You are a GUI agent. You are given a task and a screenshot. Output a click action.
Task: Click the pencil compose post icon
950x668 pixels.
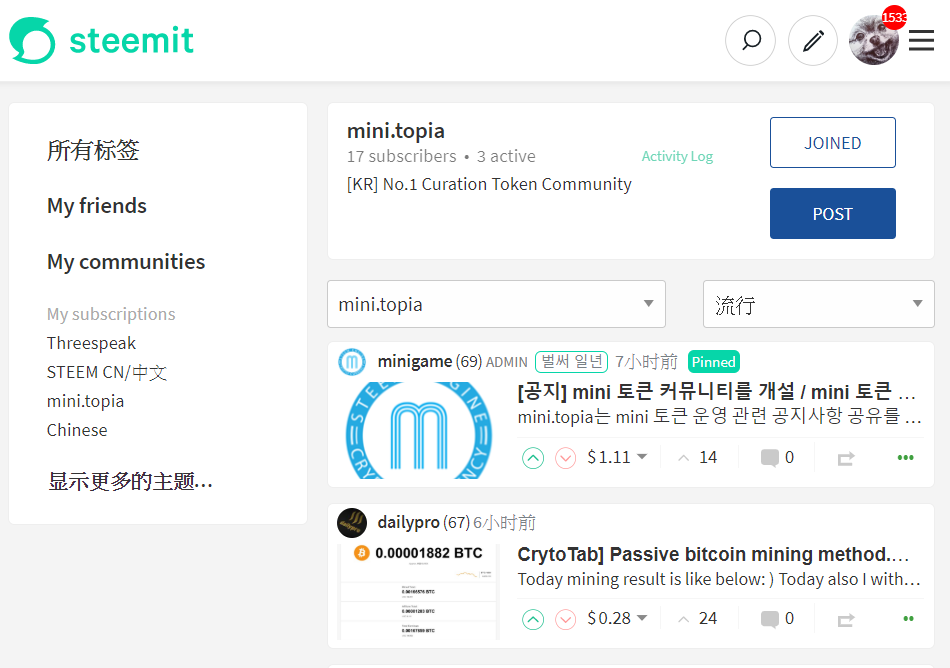click(x=813, y=41)
